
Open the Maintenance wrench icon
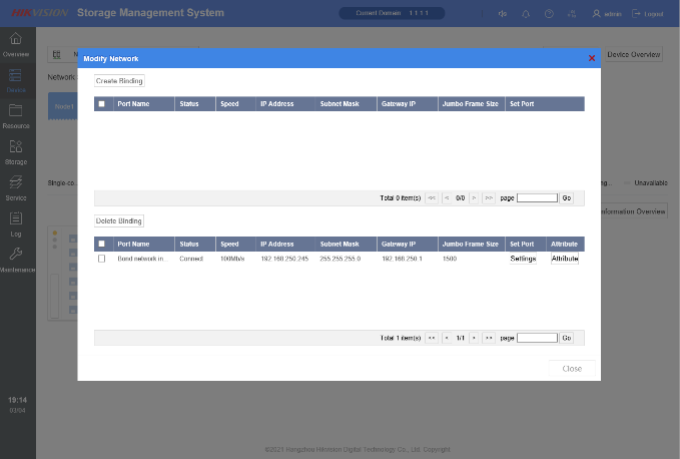tap(16, 258)
